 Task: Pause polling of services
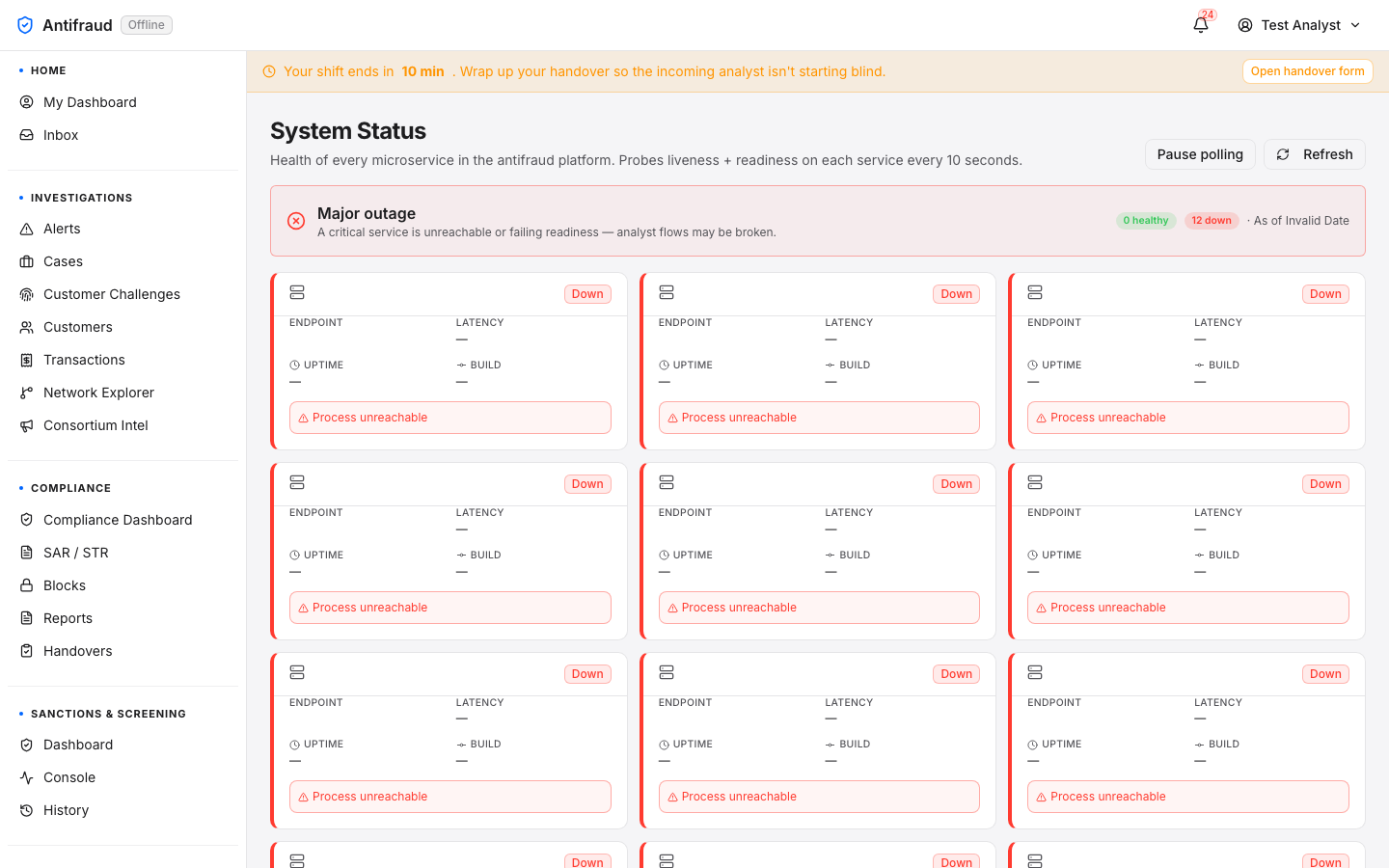1200,154
